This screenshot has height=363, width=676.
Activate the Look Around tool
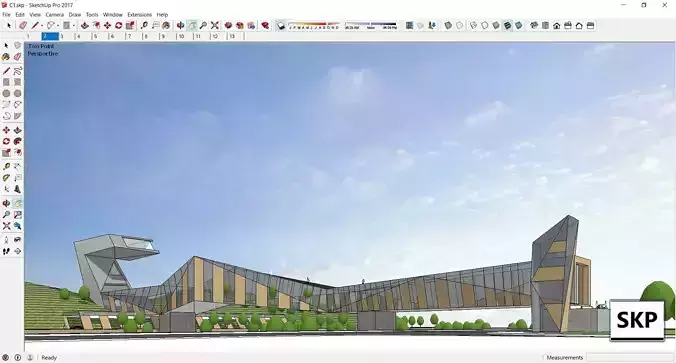pyautogui.click(x=17, y=240)
